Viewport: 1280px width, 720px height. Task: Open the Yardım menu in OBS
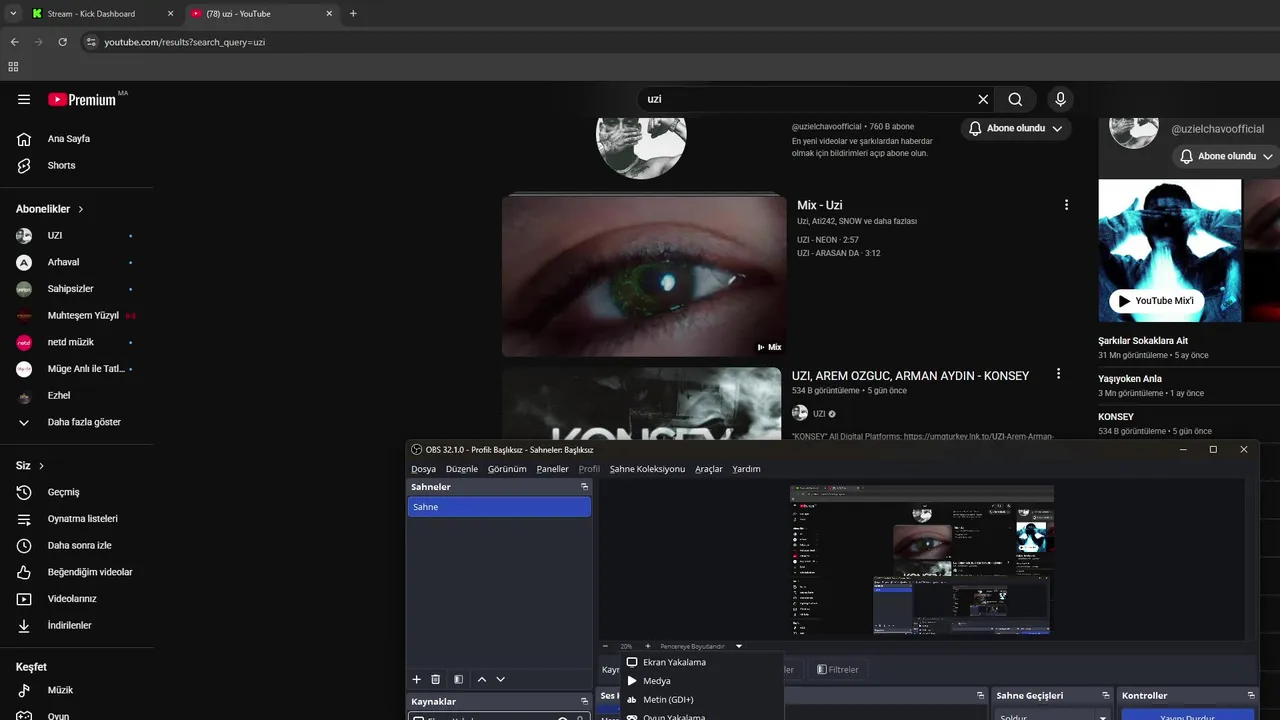746,469
